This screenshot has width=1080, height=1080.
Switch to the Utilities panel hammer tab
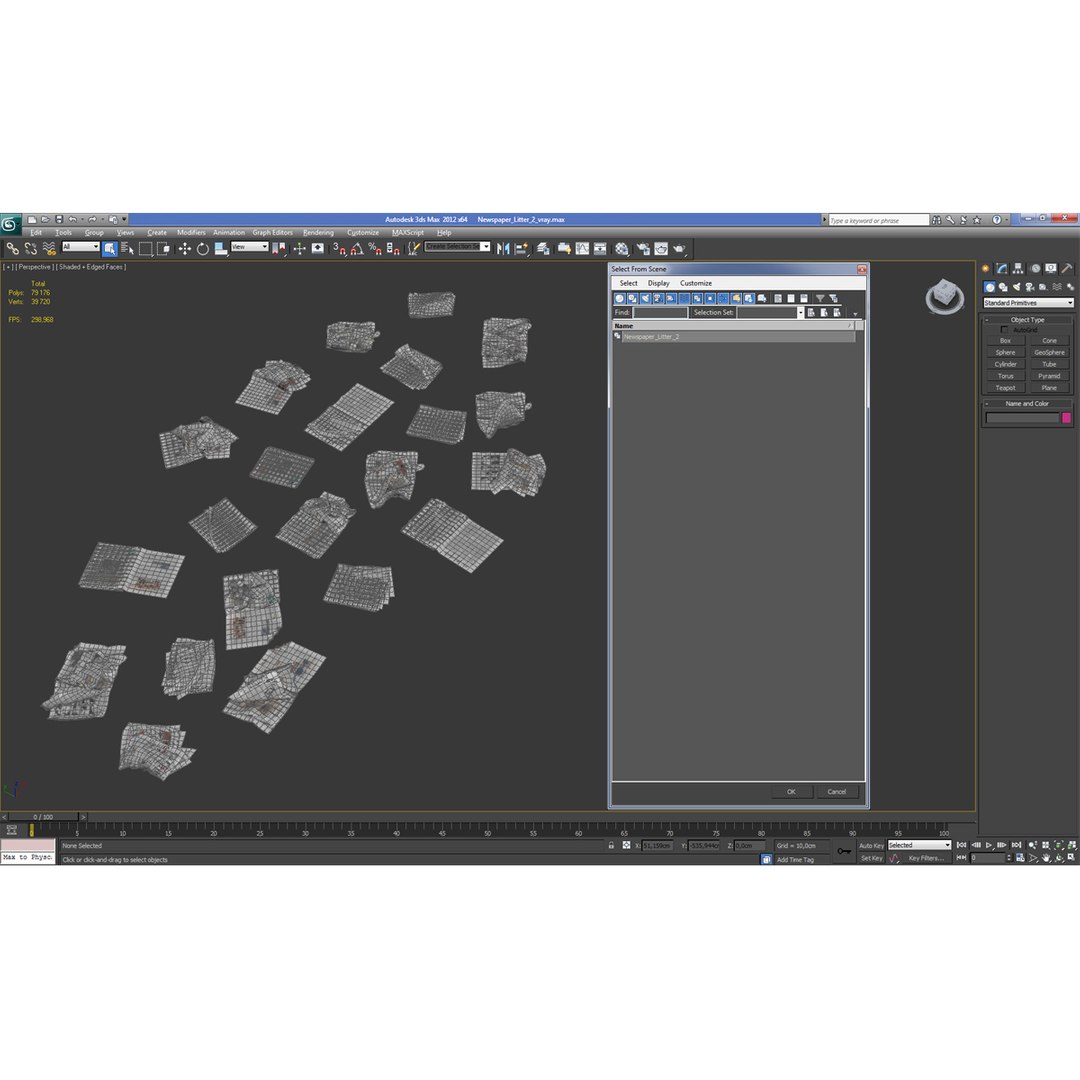1067,269
